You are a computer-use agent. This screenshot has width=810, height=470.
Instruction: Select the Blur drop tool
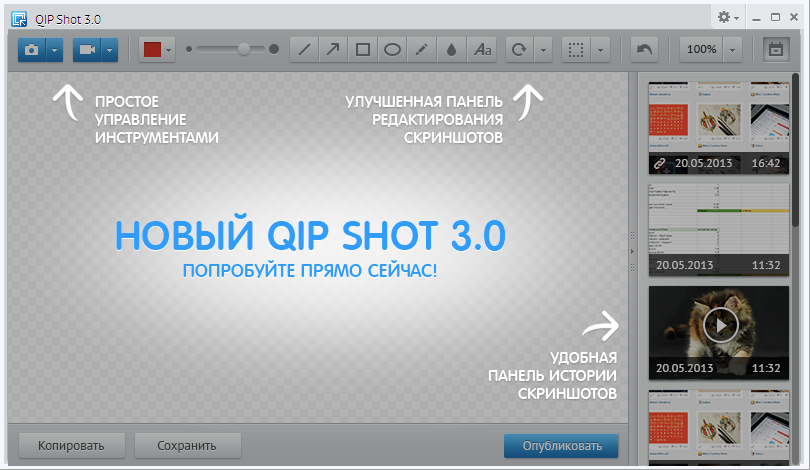tap(451, 50)
